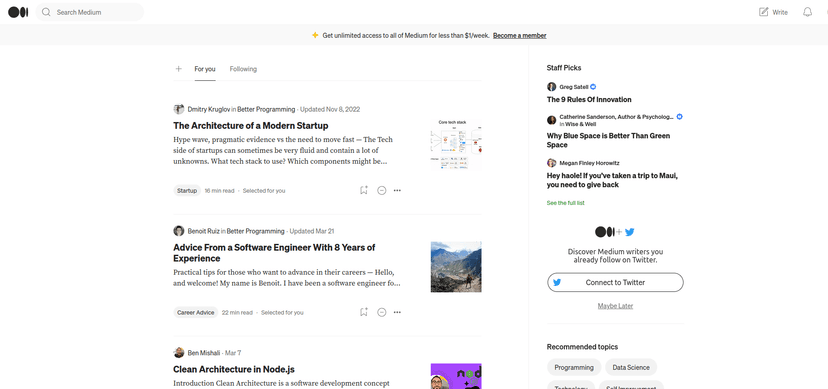Viewport: 828px width, 389px height.
Task: Open The 9 Rules Of Innovation
Action: click(589, 99)
